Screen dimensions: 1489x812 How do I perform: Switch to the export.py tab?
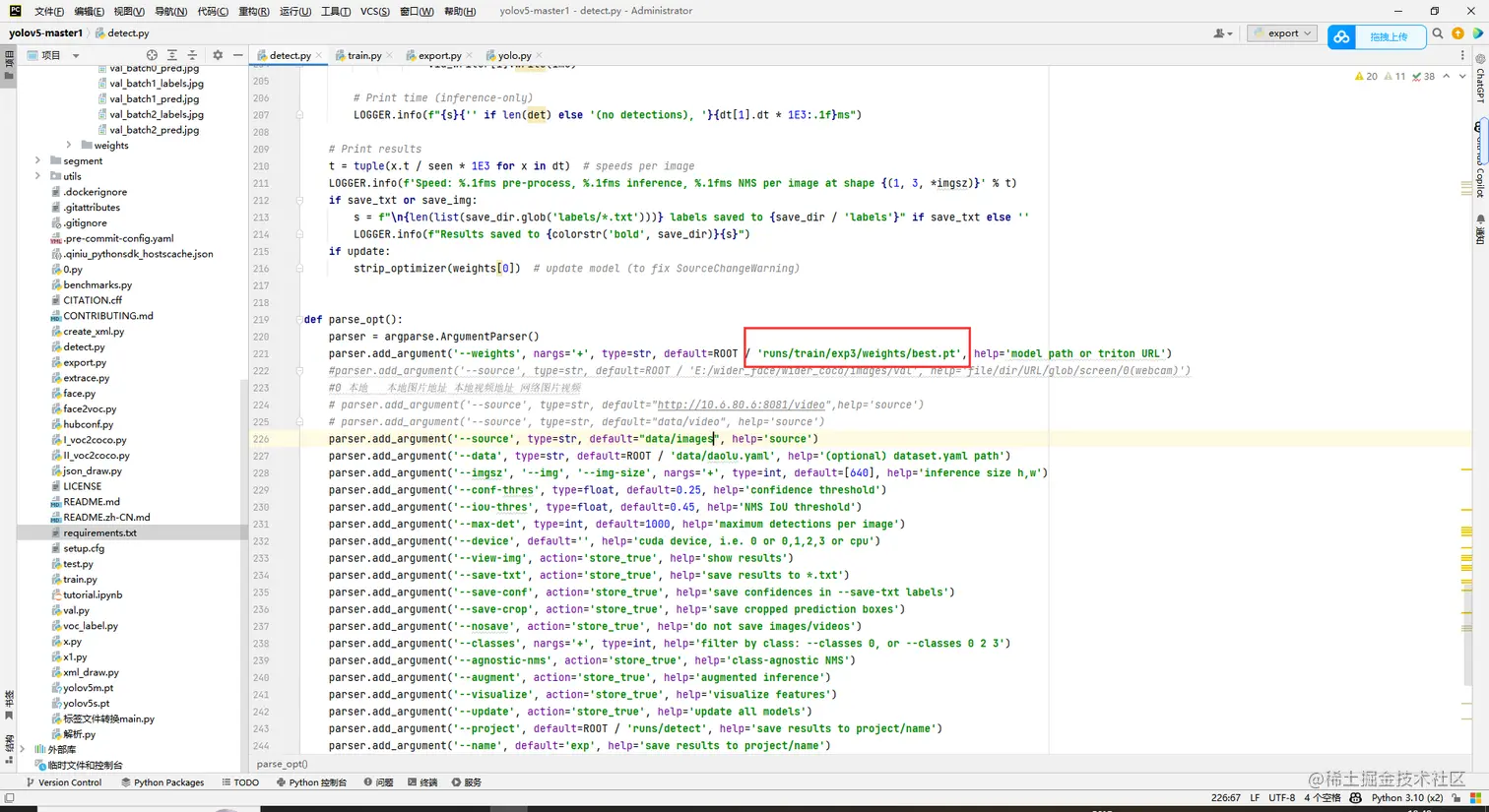pyautogui.click(x=439, y=56)
